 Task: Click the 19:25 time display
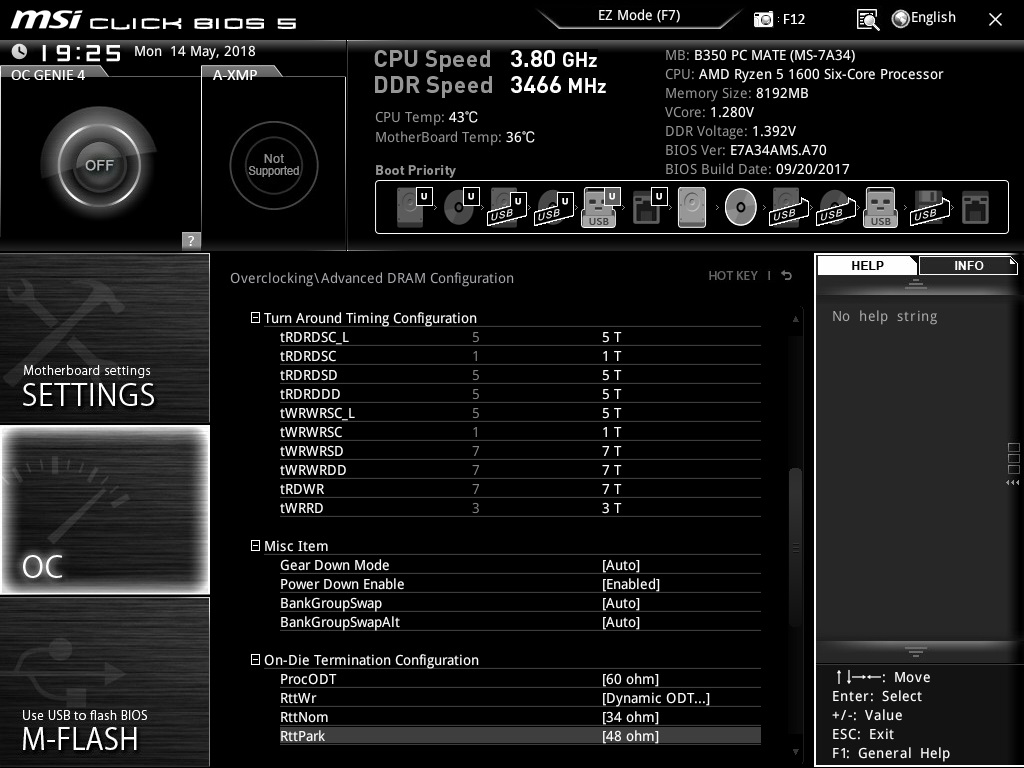coord(80,52)
